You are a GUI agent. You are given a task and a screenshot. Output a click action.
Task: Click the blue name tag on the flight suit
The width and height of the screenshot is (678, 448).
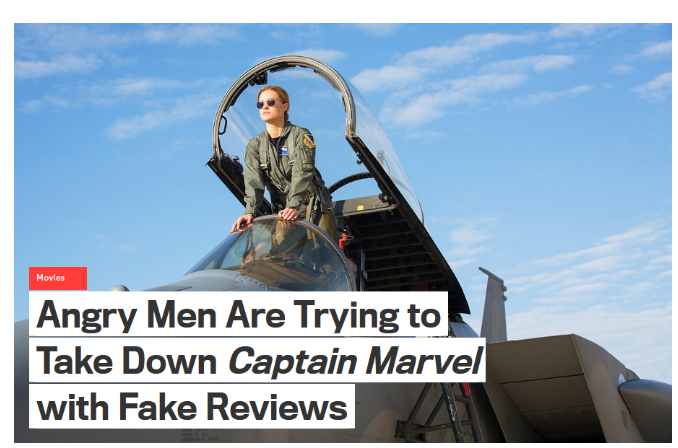tap(283, 151)
